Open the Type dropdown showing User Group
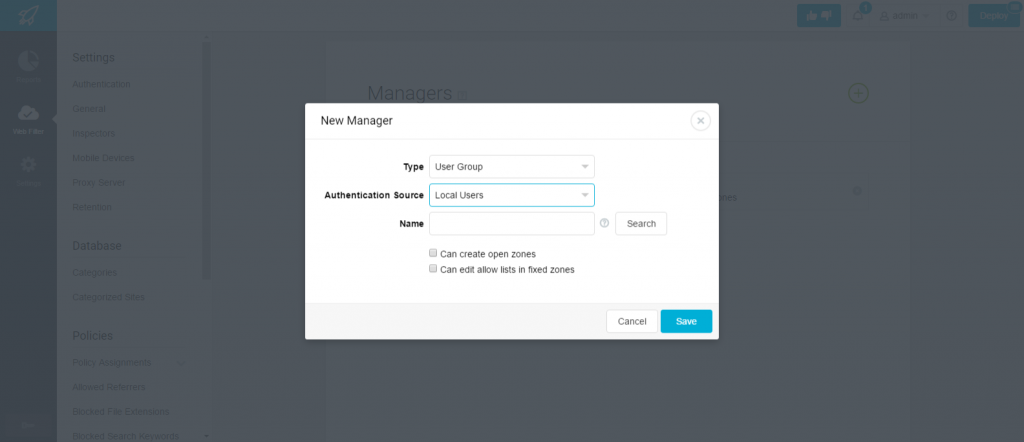This screenshot has width=1024, height=442. [x=511, y=166]
